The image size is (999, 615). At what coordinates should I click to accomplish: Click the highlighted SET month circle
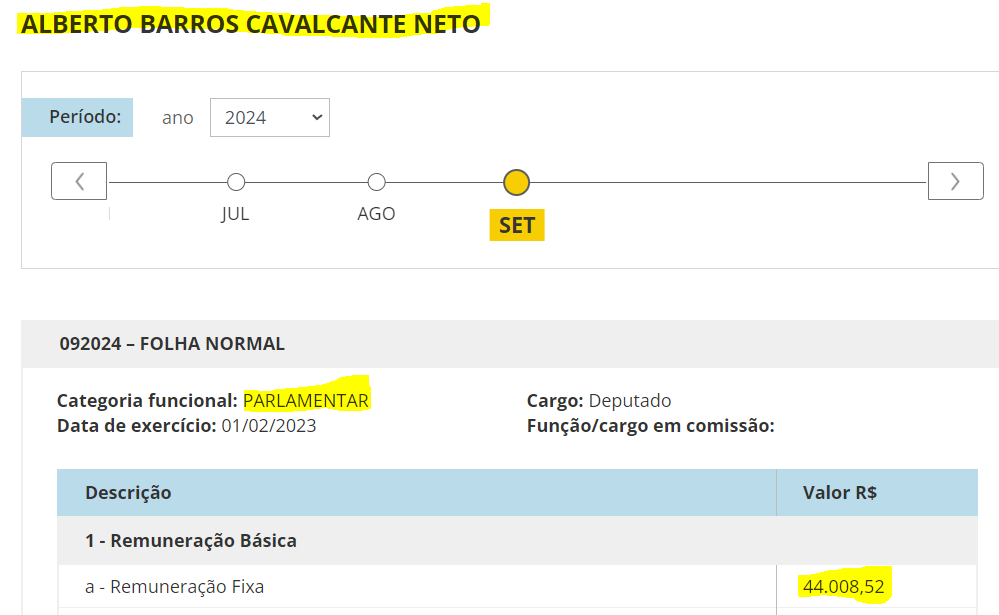516,182
